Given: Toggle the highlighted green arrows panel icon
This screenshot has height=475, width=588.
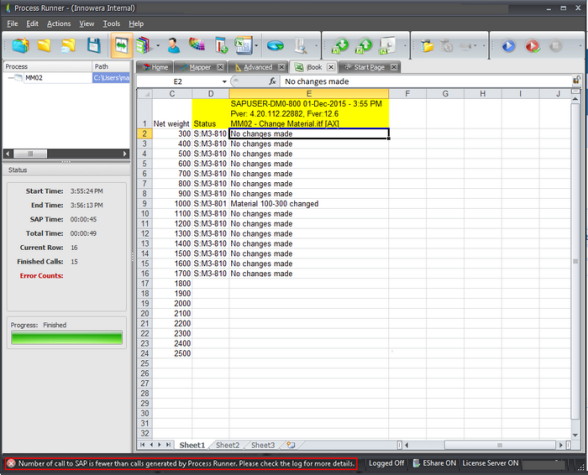Looking at the screenshot, I should point(122,46).
